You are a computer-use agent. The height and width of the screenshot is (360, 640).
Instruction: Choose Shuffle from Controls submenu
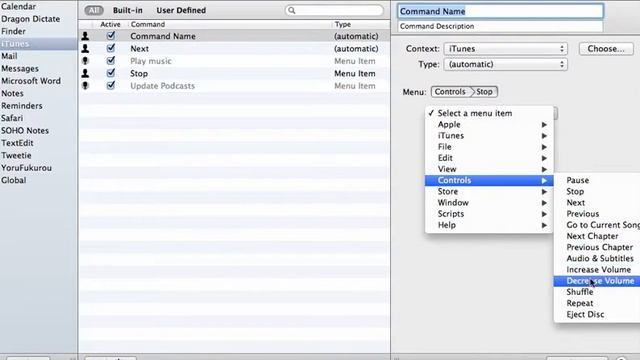(x=597, y=292)
